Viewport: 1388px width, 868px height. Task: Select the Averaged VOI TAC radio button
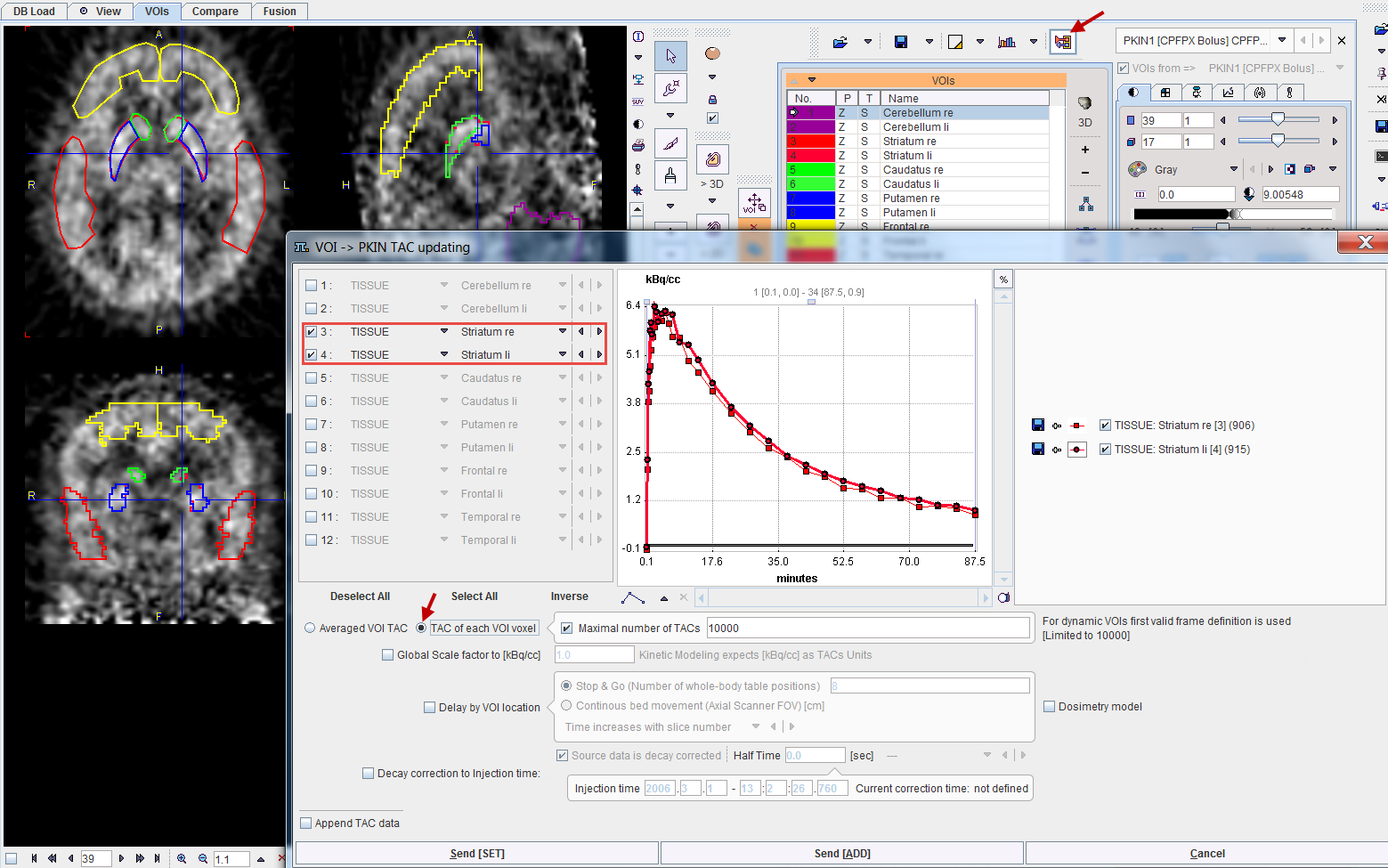(x=310, y=629)
